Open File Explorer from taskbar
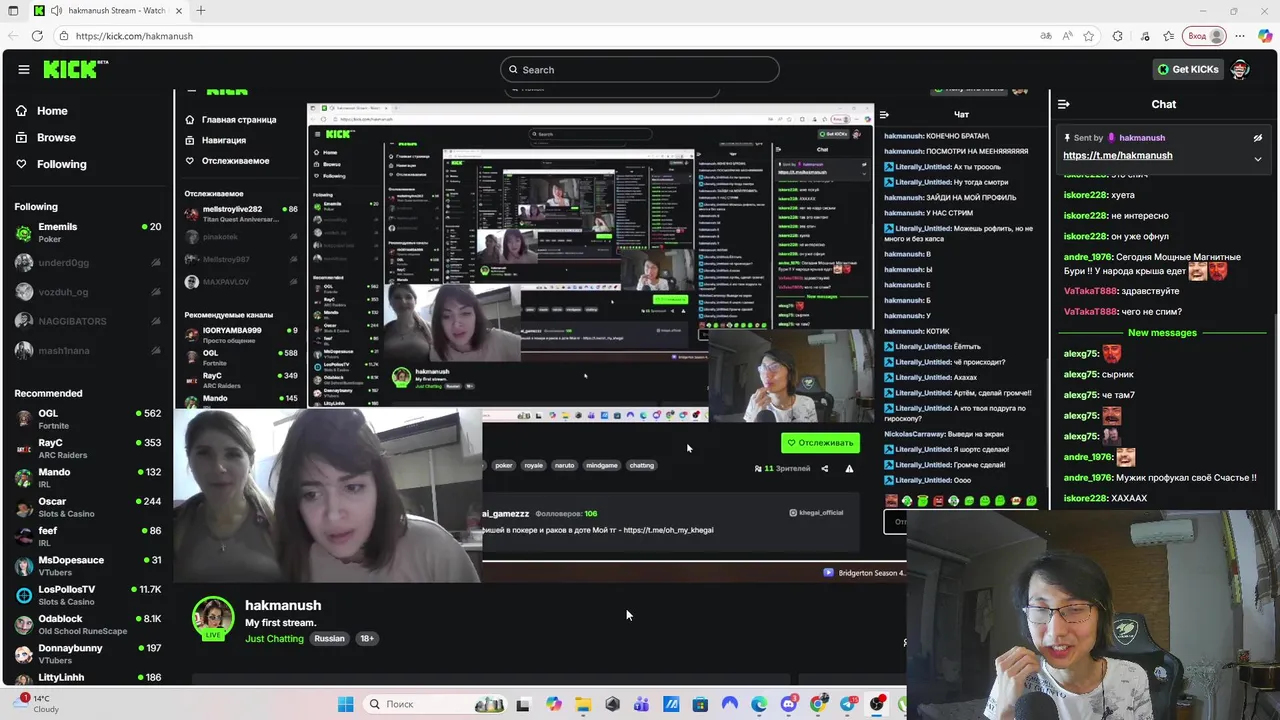Viewport: 1280px width, 720px height. click(583, 704)
